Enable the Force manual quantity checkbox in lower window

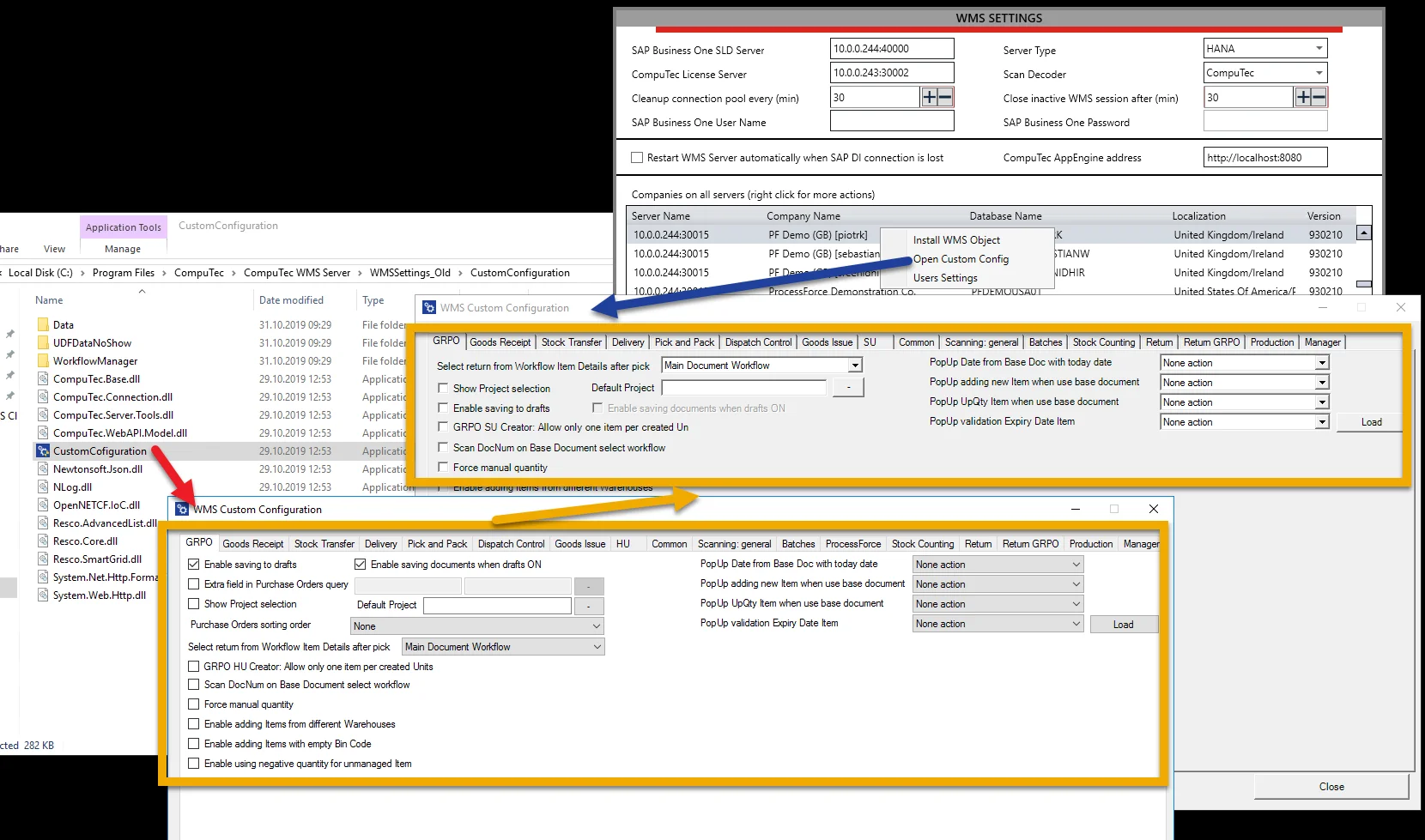pyautogui.click(x=194, y=704)
